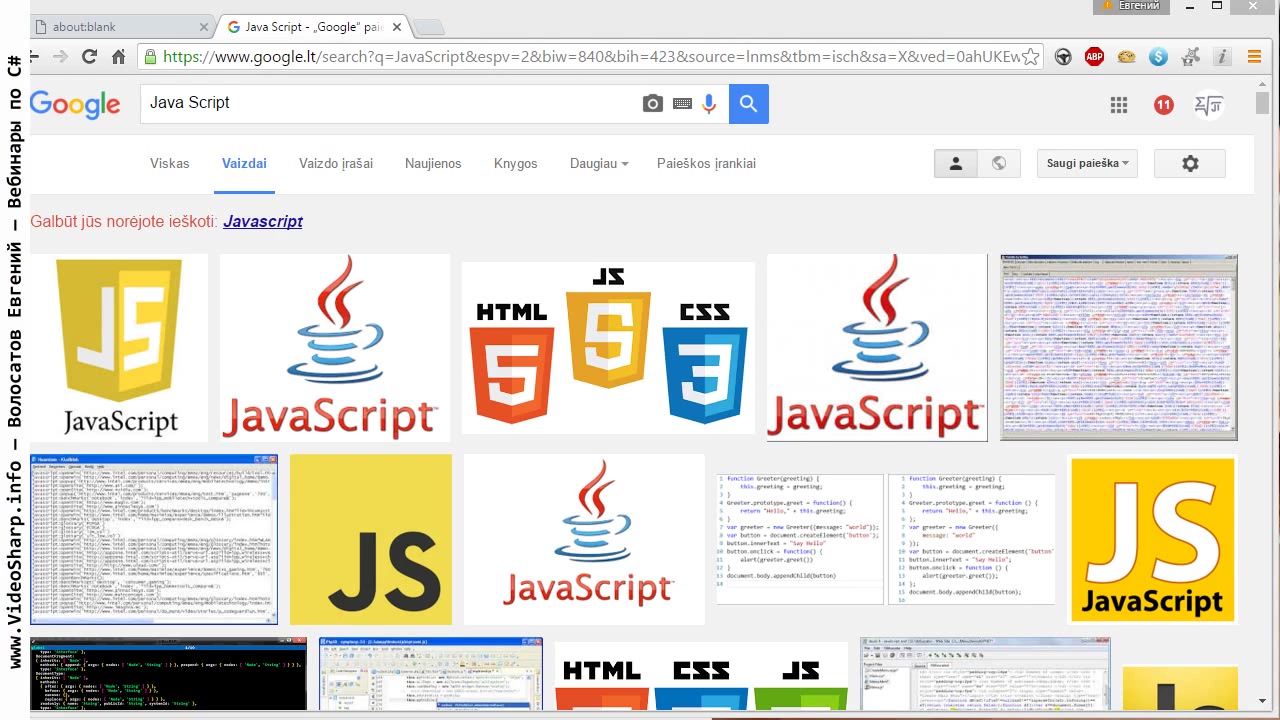
Task: Click the Skype extension icon in toolbar
Action: (x=1158, y=57)
